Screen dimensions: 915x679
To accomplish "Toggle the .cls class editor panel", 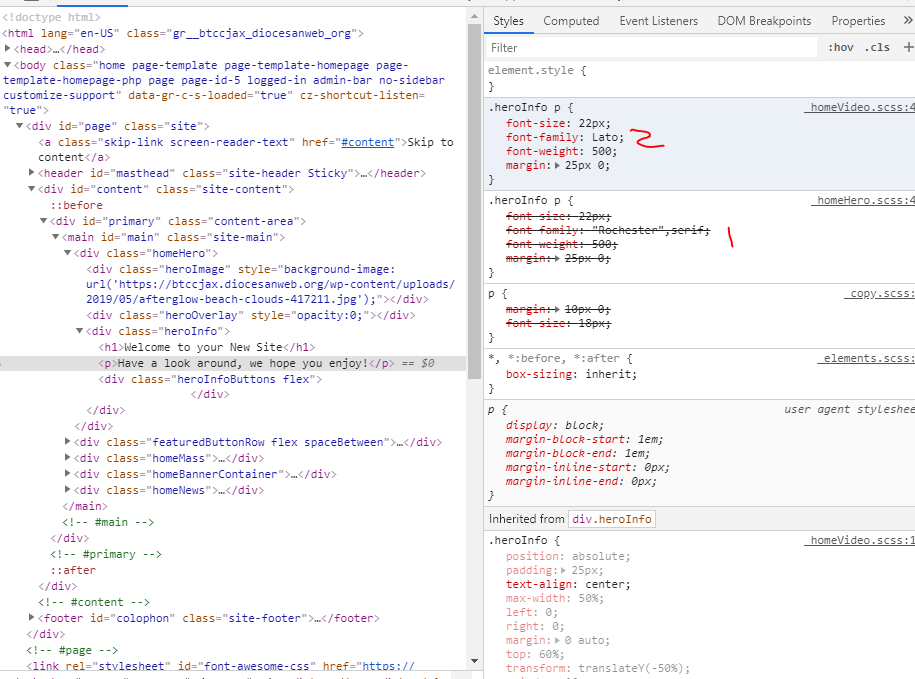I will pos(877,47).
